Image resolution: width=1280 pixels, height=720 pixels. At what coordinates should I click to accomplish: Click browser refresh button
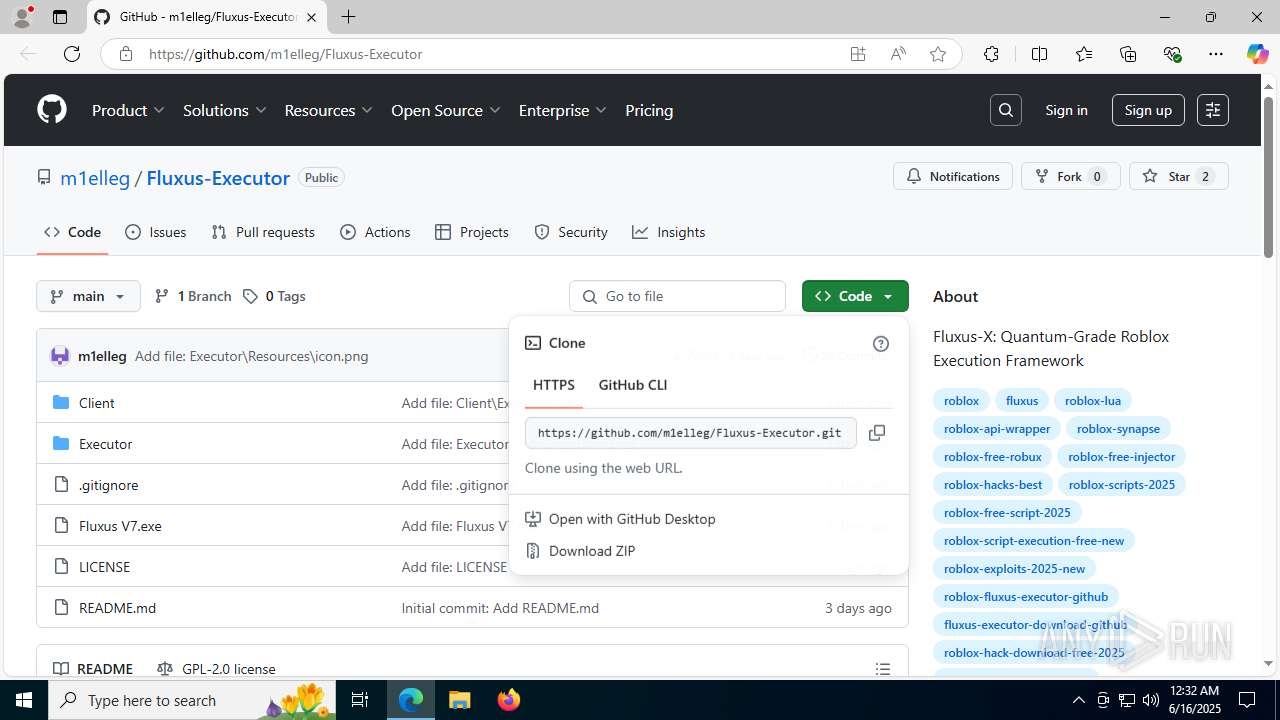(72, 54)
